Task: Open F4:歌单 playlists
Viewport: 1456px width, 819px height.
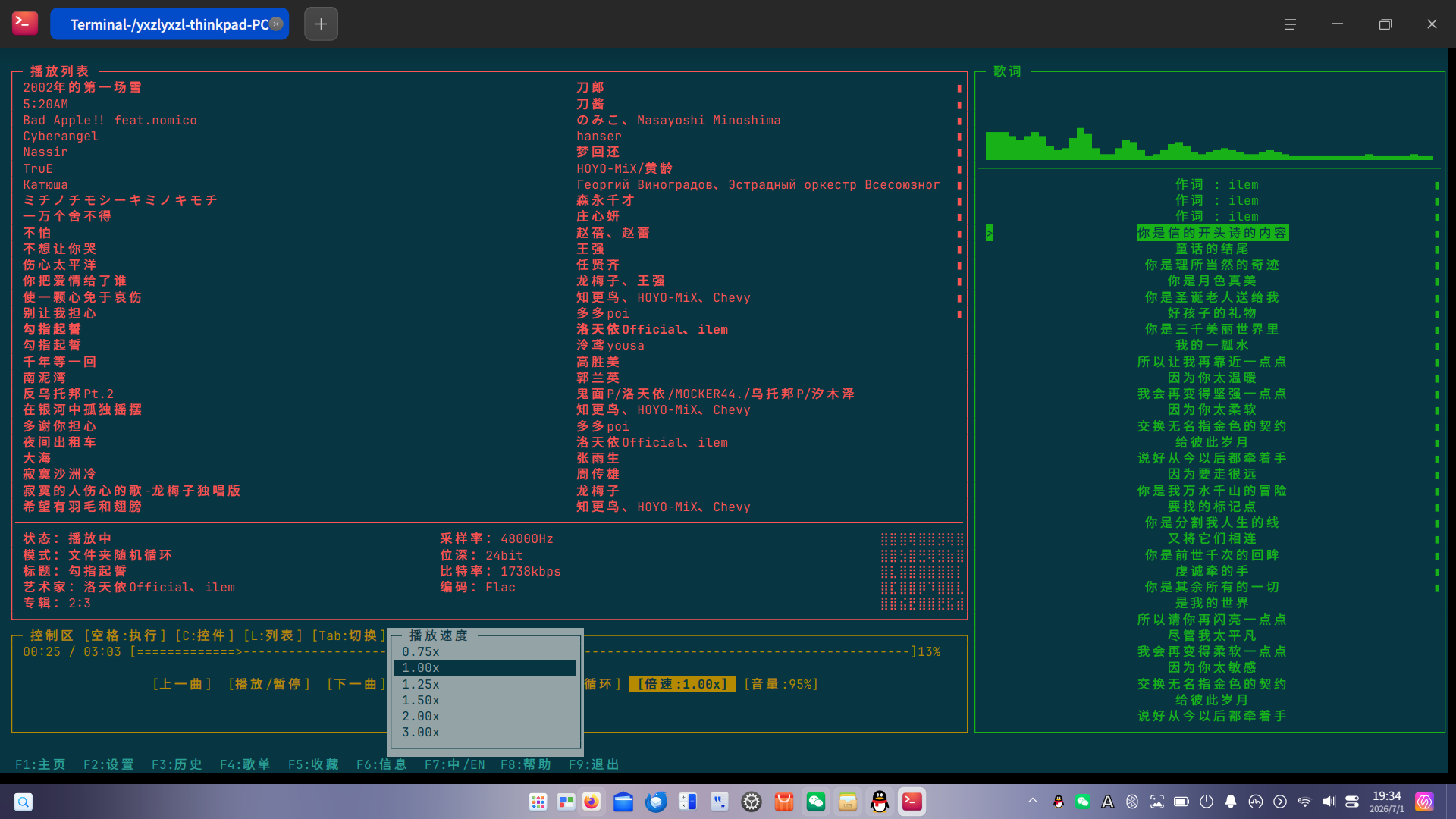Action: [245, 764]
